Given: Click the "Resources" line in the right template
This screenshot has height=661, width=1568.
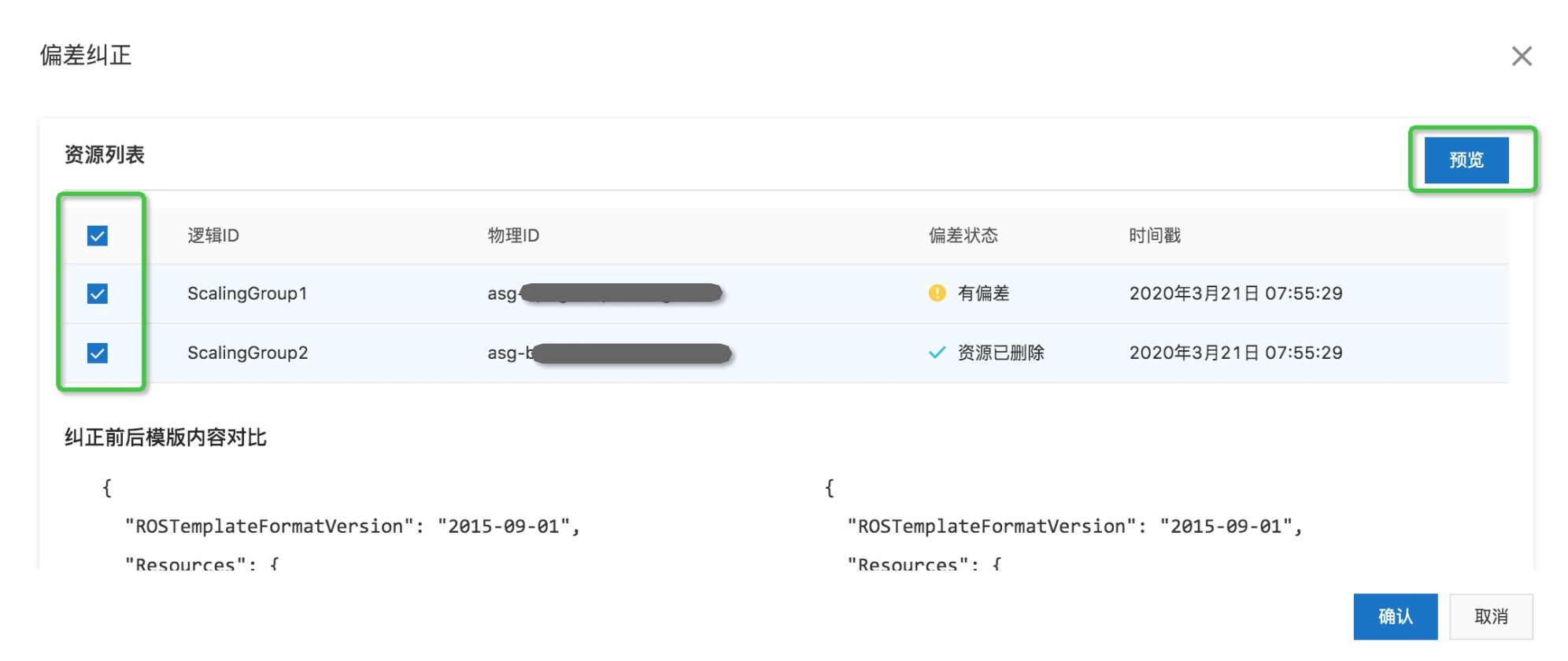Looking at the screenshot, I should click(925, 563).
